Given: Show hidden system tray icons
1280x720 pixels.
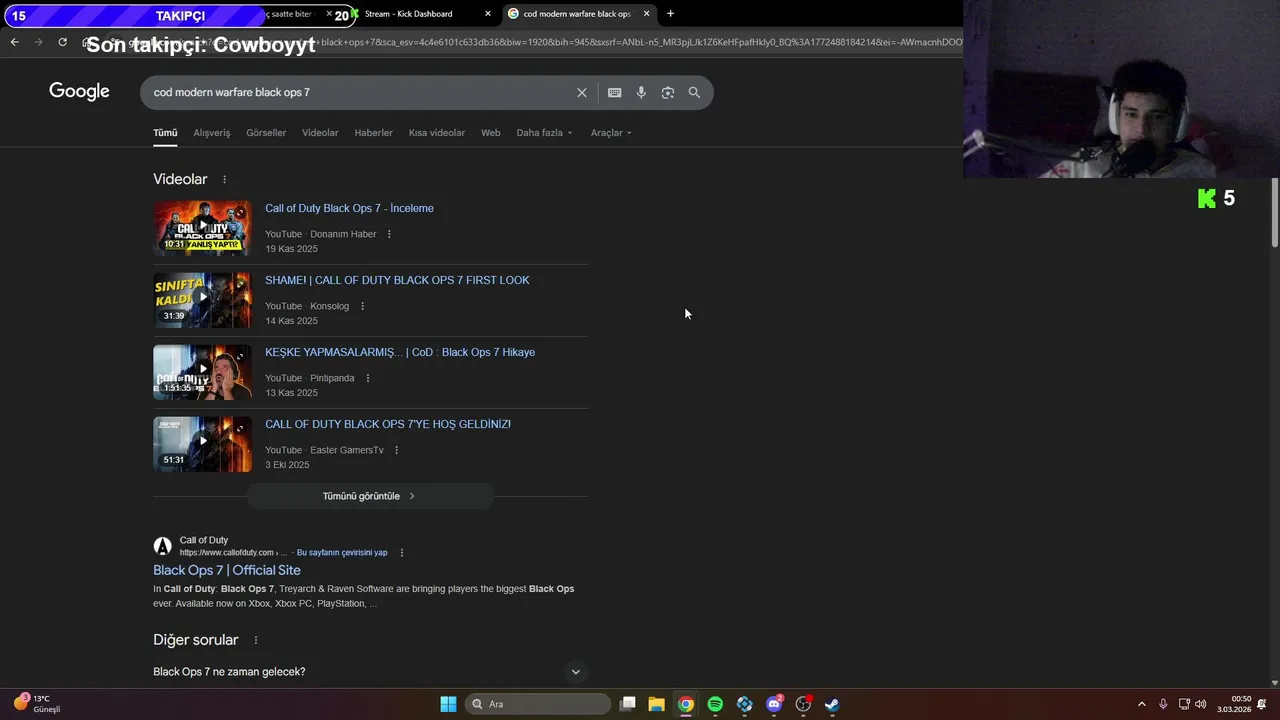Looking at the screenshot, I should pos(1141,704).
